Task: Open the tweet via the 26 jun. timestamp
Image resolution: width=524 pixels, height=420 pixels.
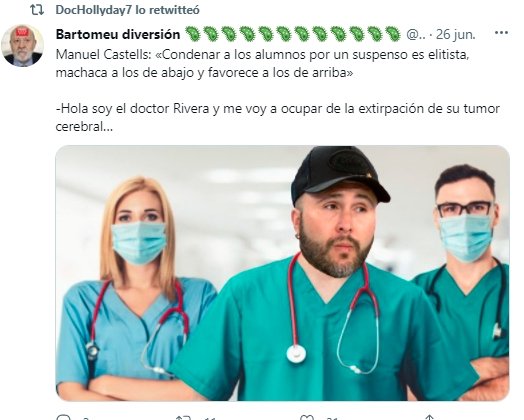Action: point(455,34)
